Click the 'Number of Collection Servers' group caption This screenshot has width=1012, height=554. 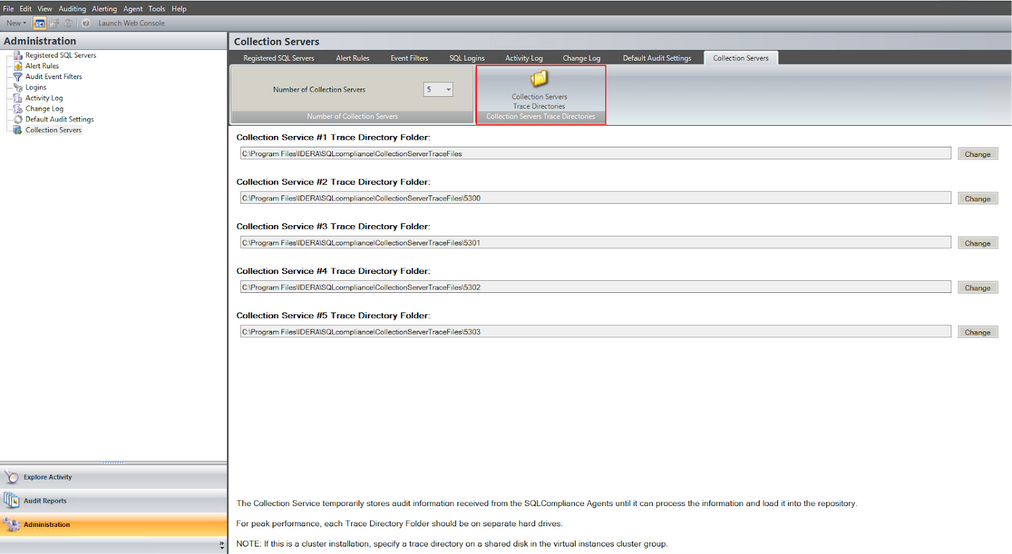[352, 117]
